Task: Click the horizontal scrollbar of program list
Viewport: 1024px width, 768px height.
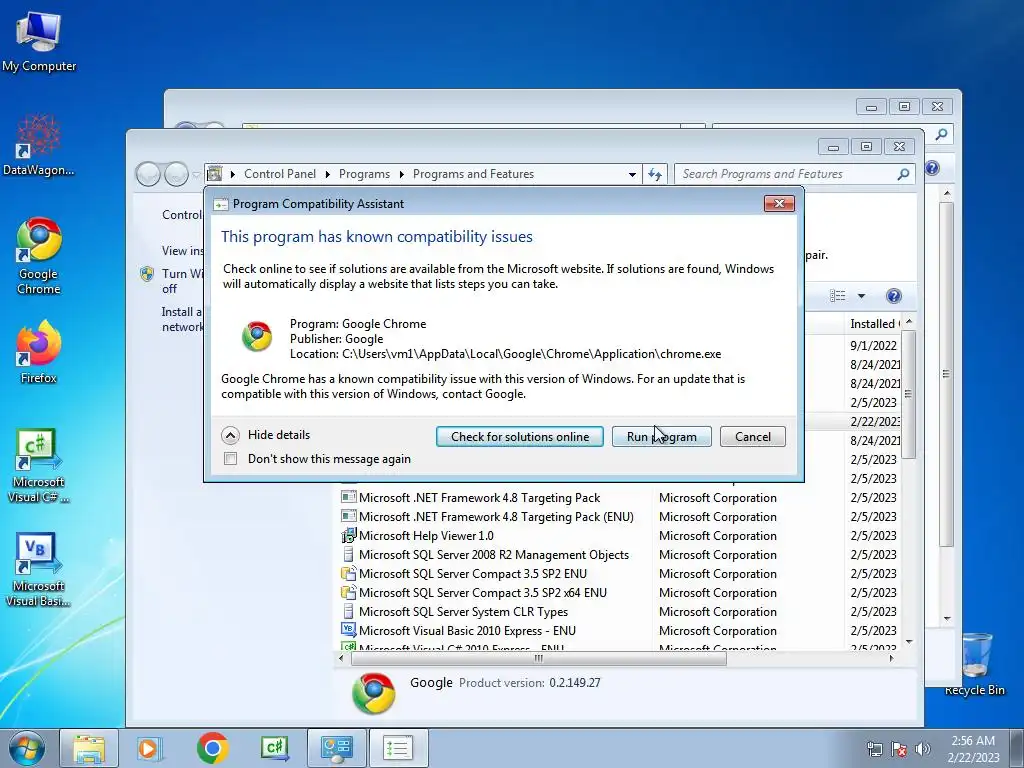Action: point(539,658)
